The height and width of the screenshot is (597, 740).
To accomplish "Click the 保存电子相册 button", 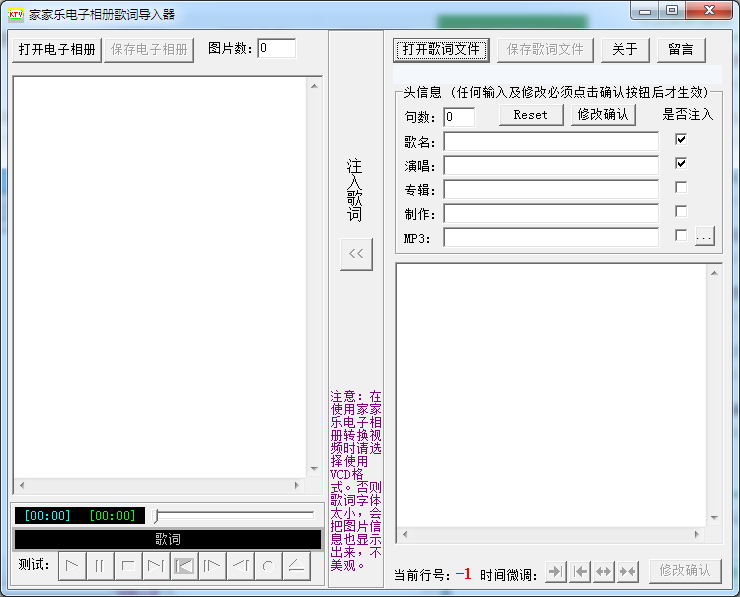I will click(x=149, y=50).
